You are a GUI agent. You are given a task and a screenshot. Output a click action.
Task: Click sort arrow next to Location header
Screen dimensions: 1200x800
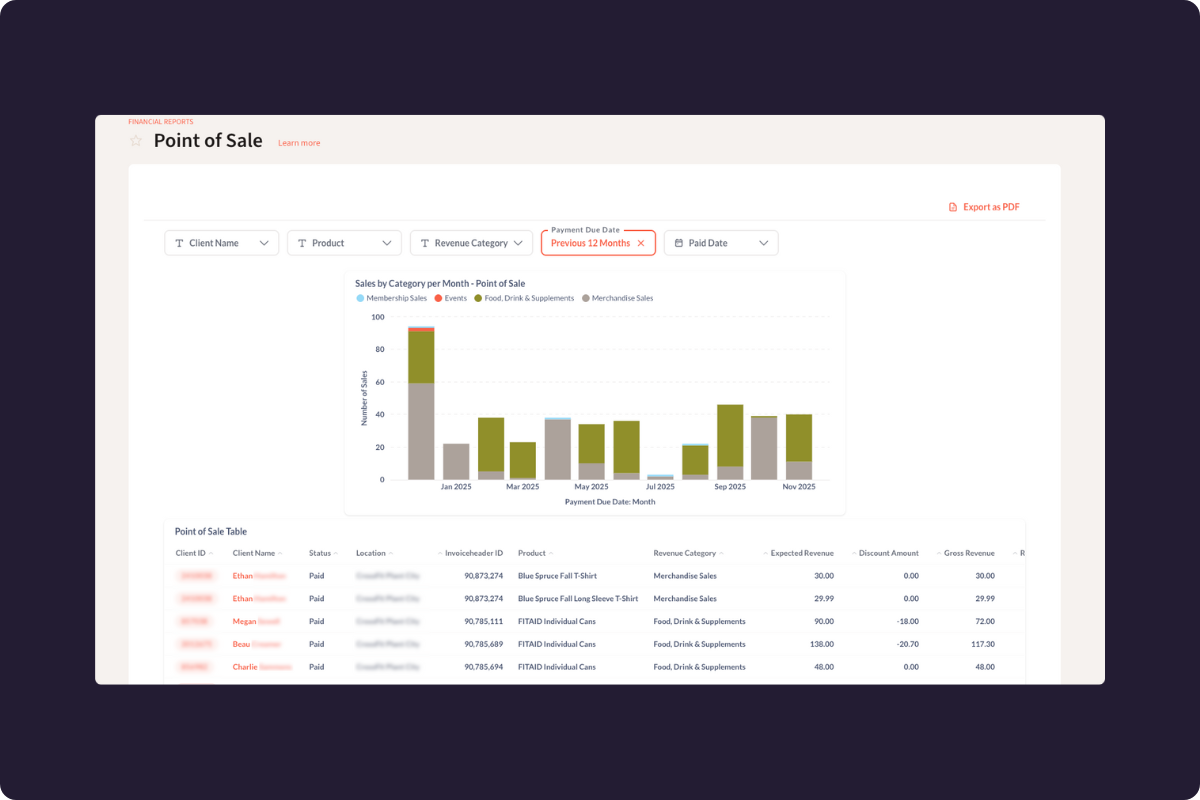(391, 553)
